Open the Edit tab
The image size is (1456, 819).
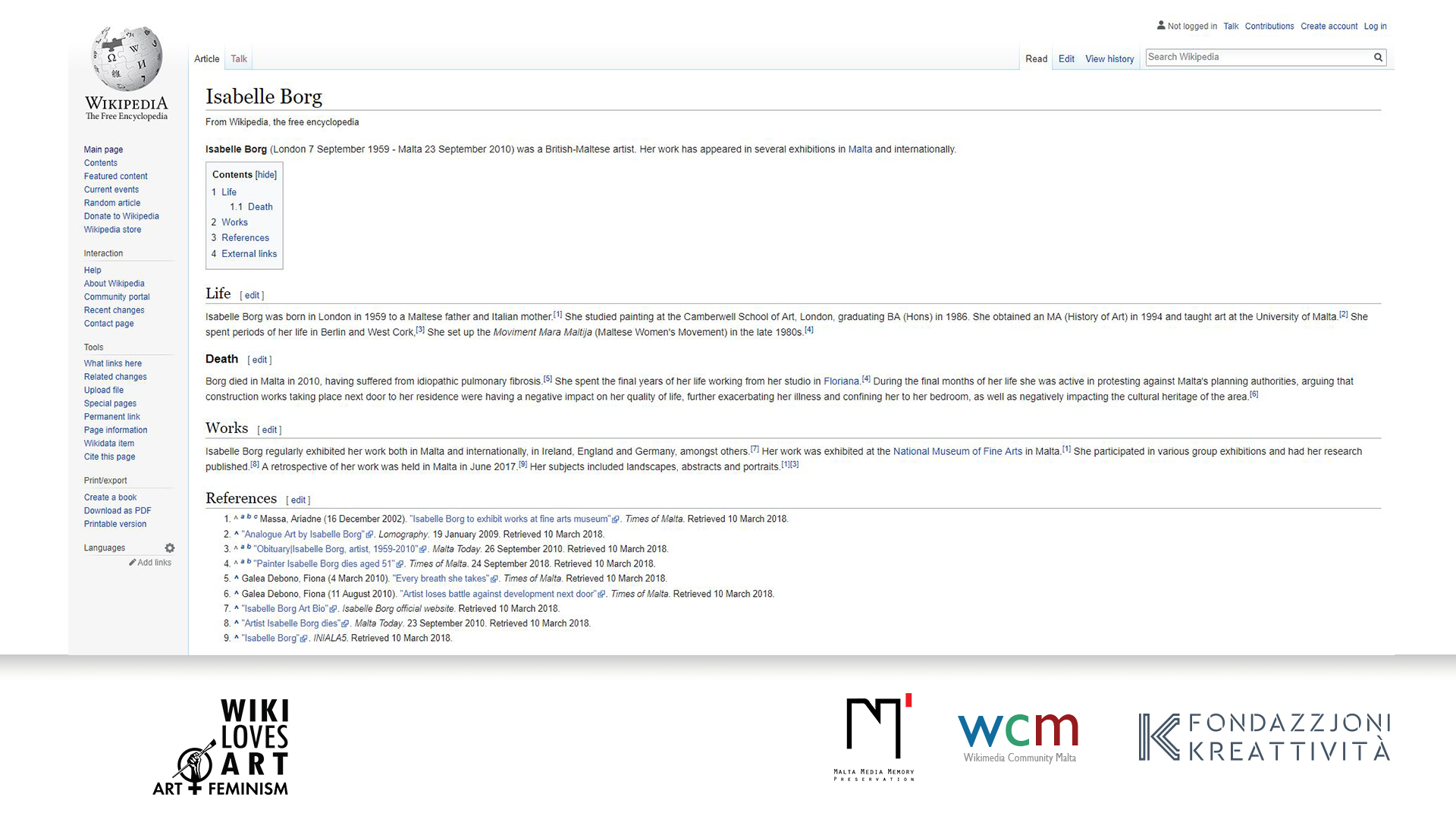[1065, 59]
